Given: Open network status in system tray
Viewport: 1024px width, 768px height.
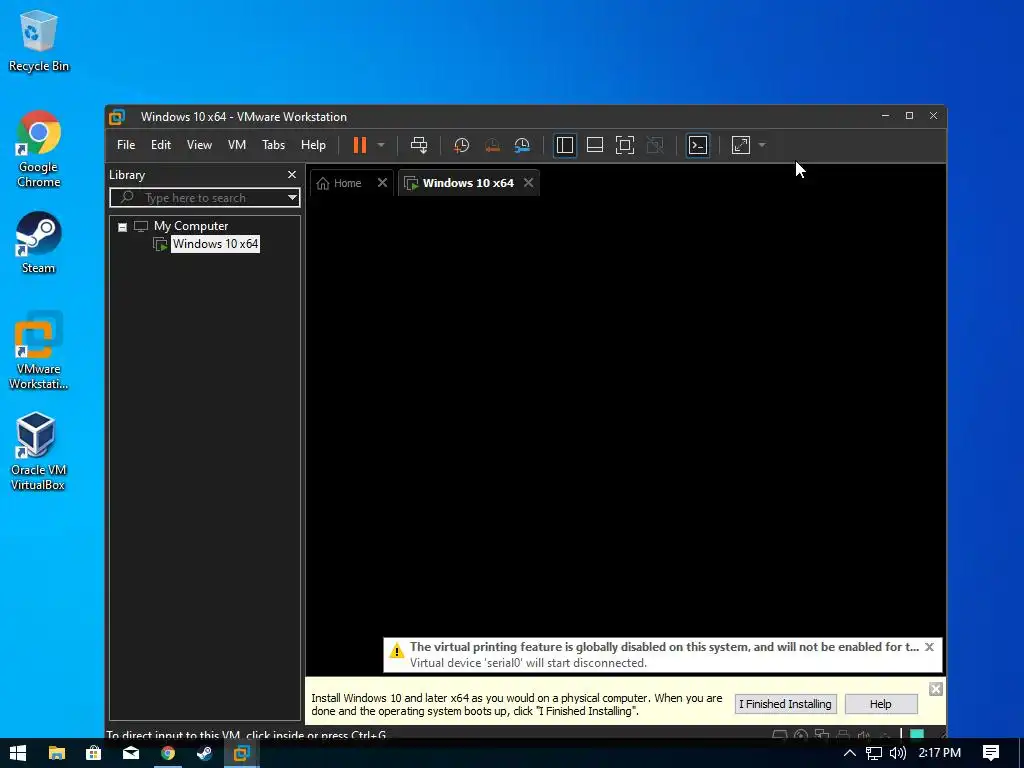Looking at the screenshot, I should (x=874, y=753).
